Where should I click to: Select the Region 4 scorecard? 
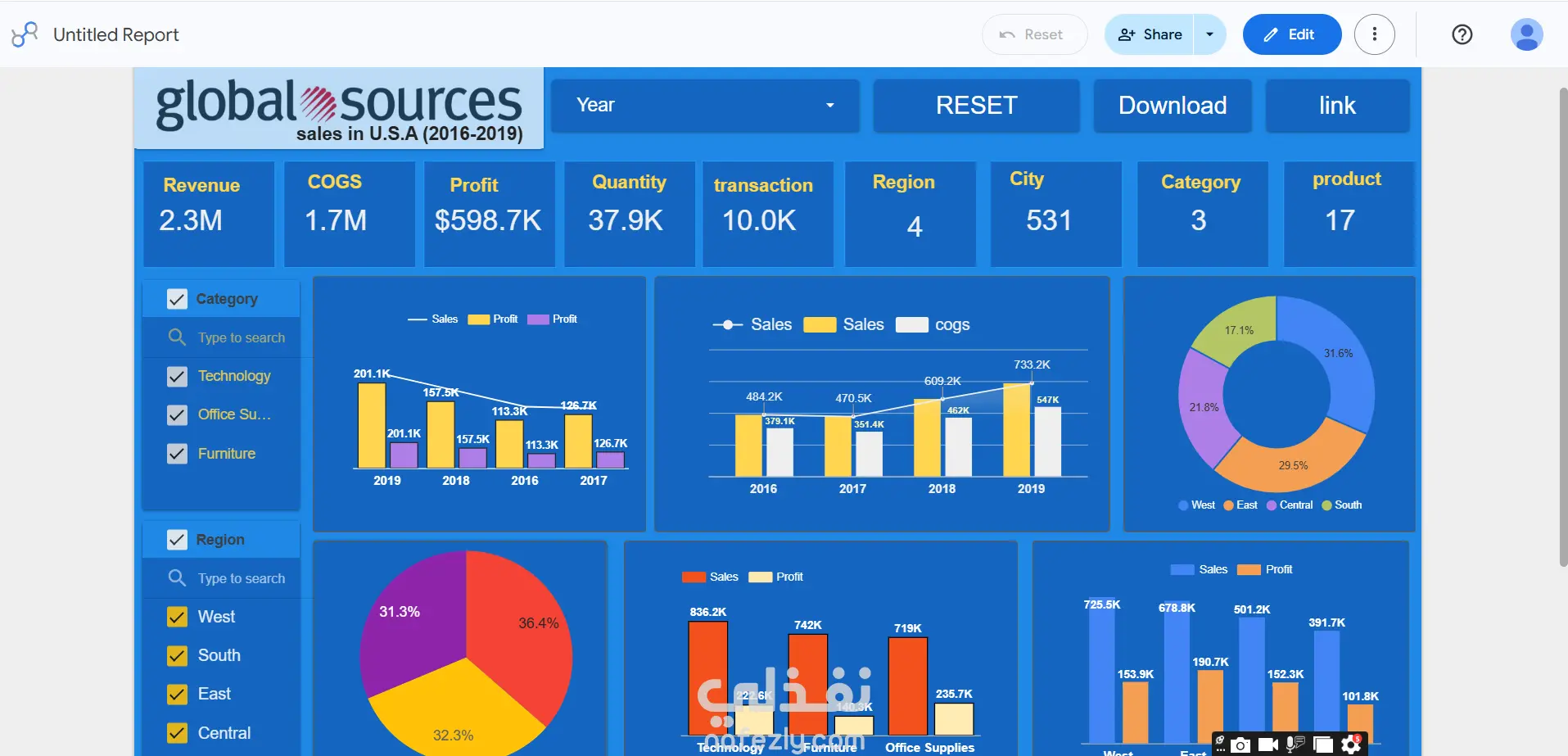point(911,214)
